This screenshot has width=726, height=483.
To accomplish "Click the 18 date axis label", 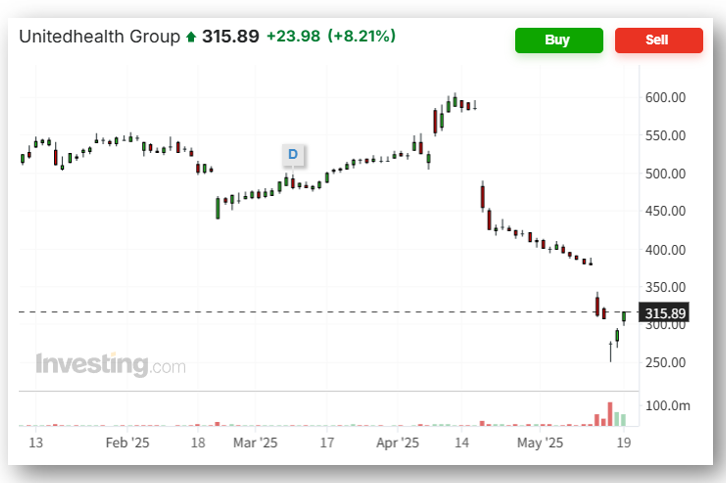I will [x=198, y=443].
